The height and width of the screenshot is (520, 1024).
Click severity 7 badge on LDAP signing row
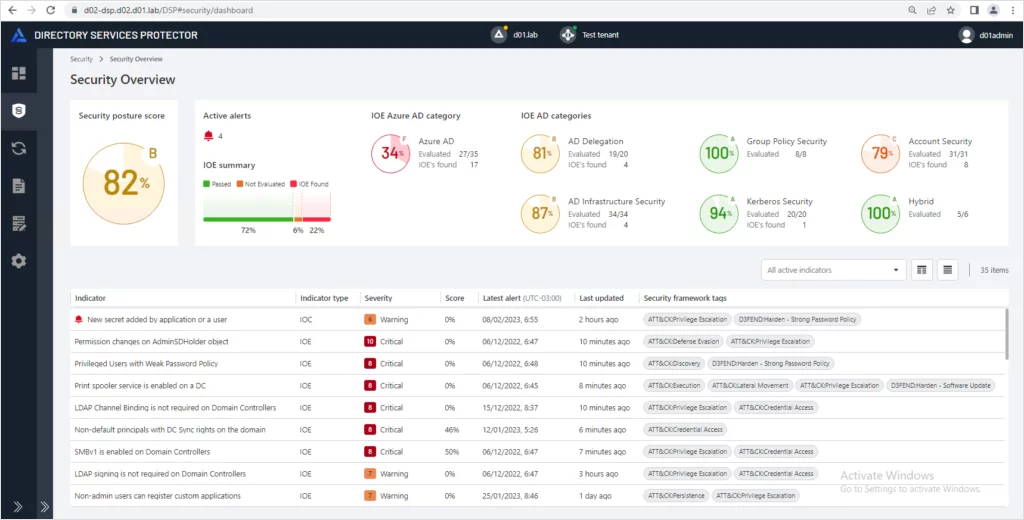pyautogui.click(x=370, y=474)
